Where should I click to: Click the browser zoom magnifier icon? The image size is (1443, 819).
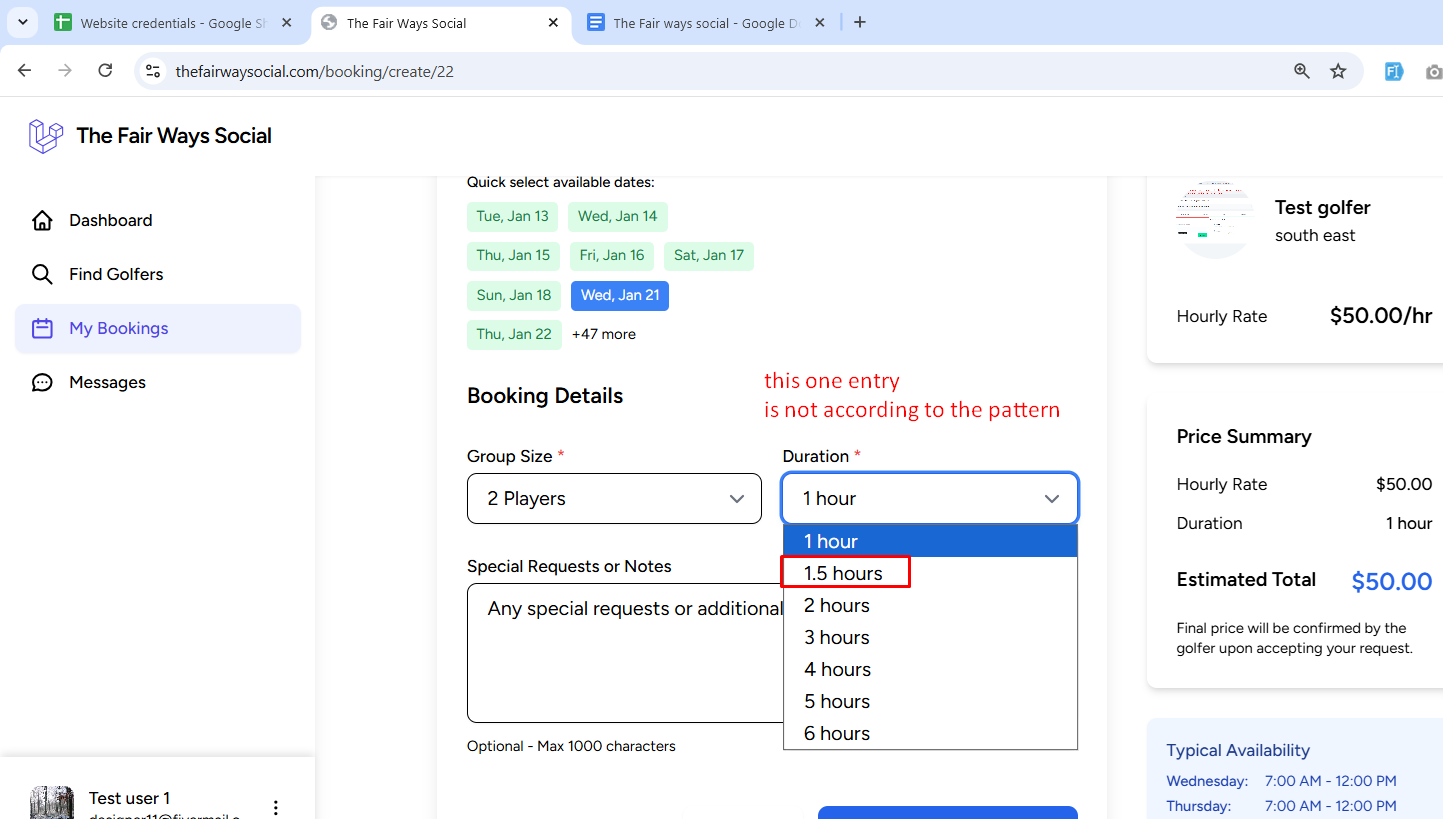tap(1301, 71)
